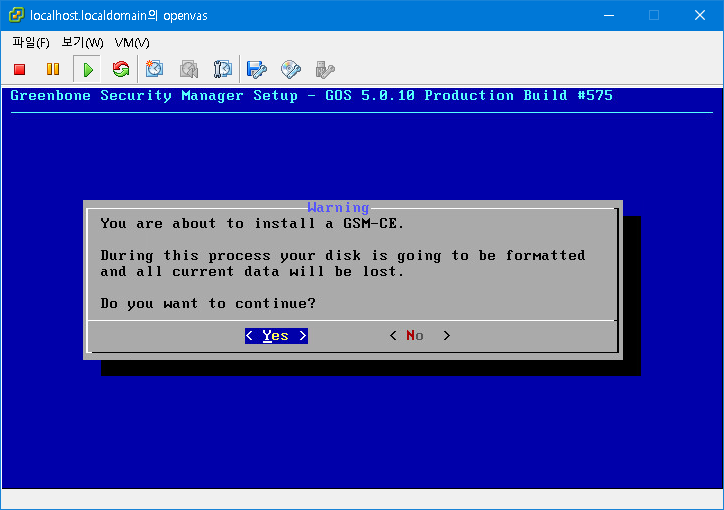Screen dimensions: 724x510
Task: Click the Greenbone Security Manager Setup header
Action: pyautogui.click(x=311, y=96)
